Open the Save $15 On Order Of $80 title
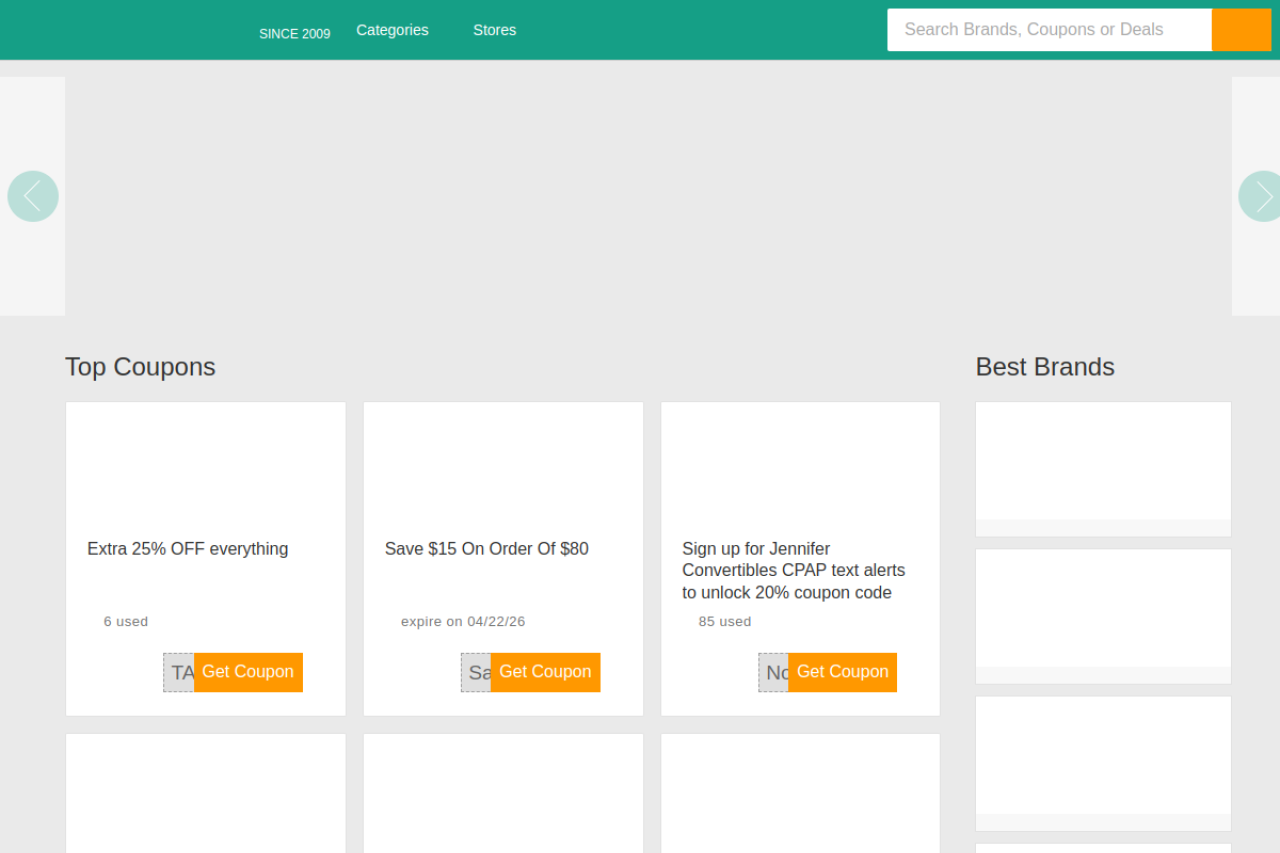The height and width of the screenshot is (853, 1280). (x=486, y=549)
